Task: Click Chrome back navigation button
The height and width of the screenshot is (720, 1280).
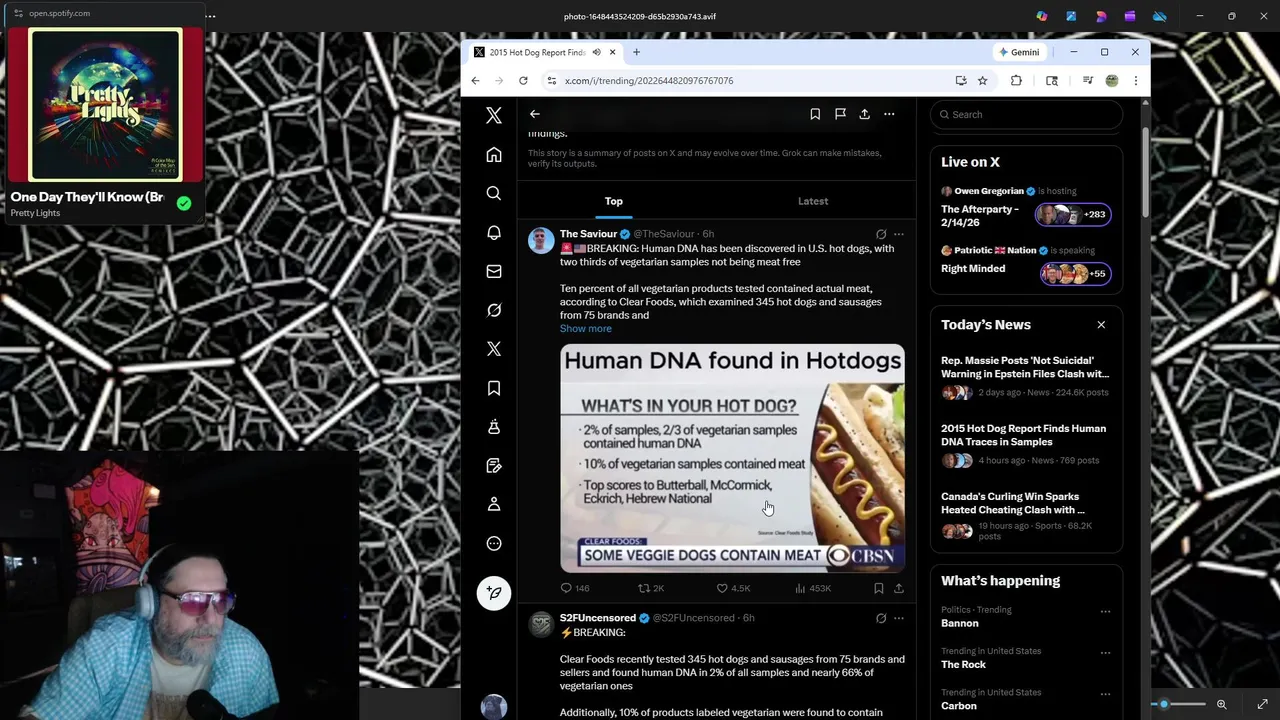Action: 475,80
